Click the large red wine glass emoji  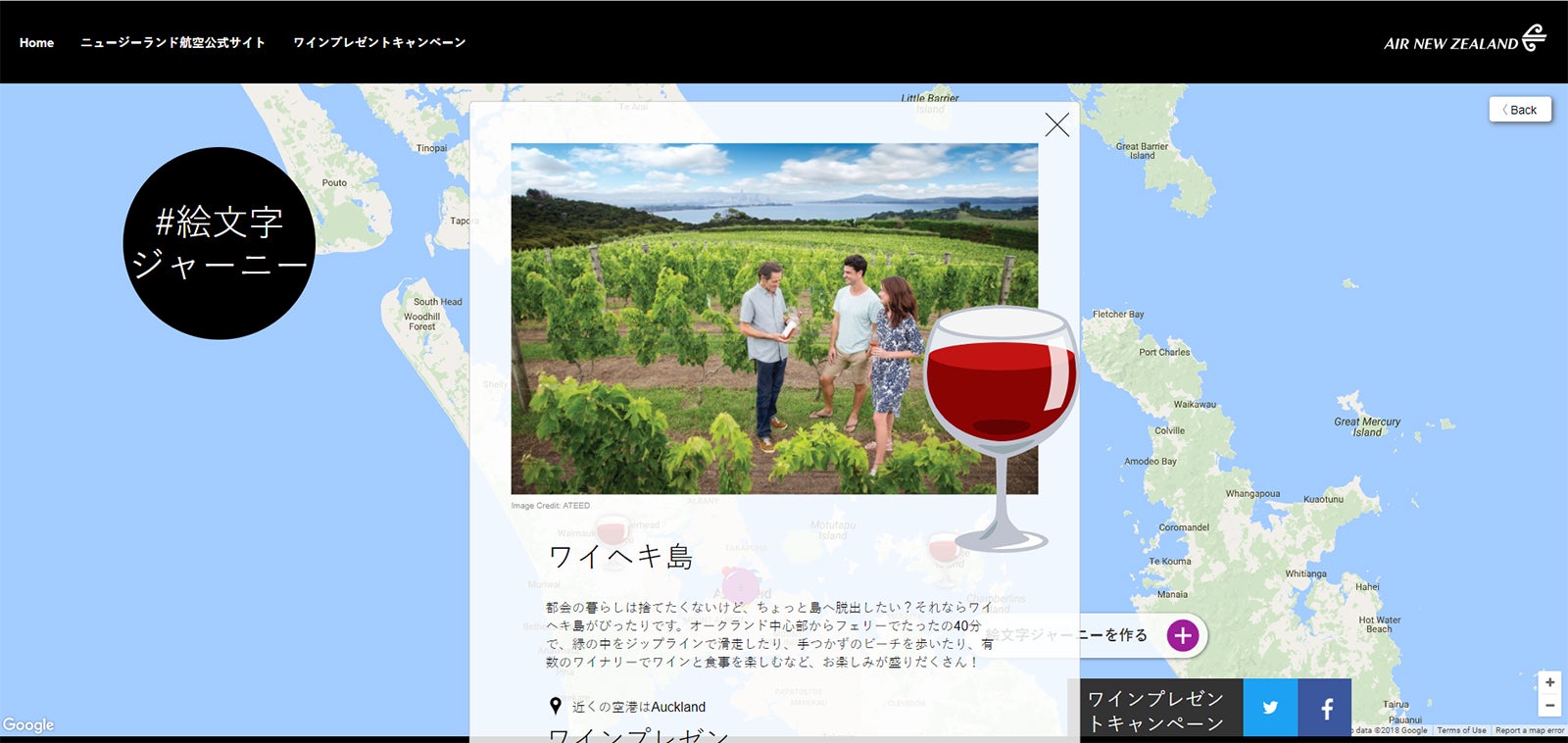click(1001, 428)
